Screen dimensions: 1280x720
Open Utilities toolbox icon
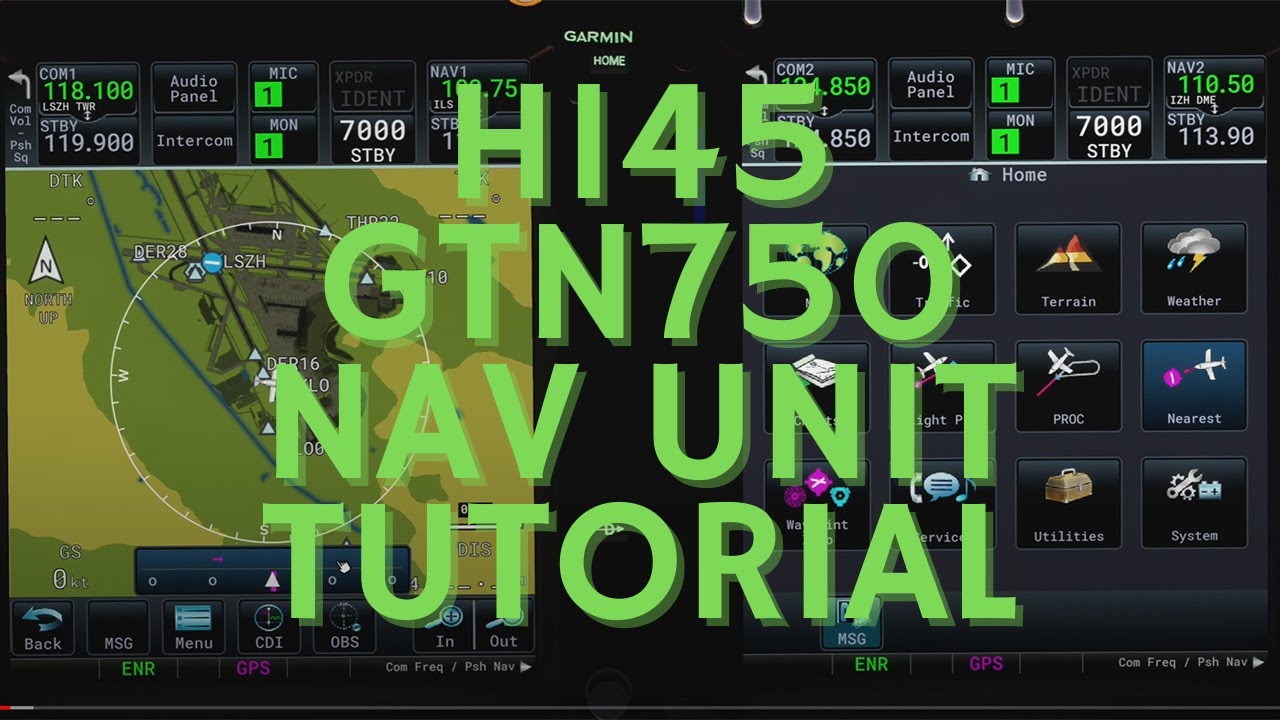click(1068, 503)
